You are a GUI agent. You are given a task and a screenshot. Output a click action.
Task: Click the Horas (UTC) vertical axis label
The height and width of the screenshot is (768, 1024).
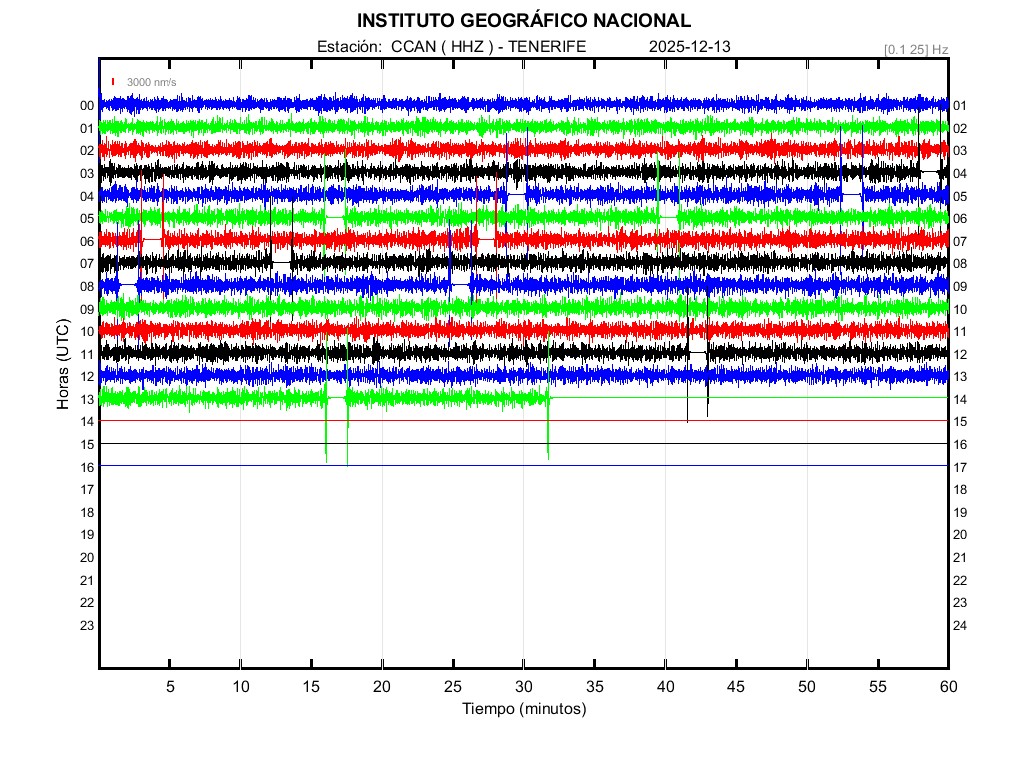[63, 365]
